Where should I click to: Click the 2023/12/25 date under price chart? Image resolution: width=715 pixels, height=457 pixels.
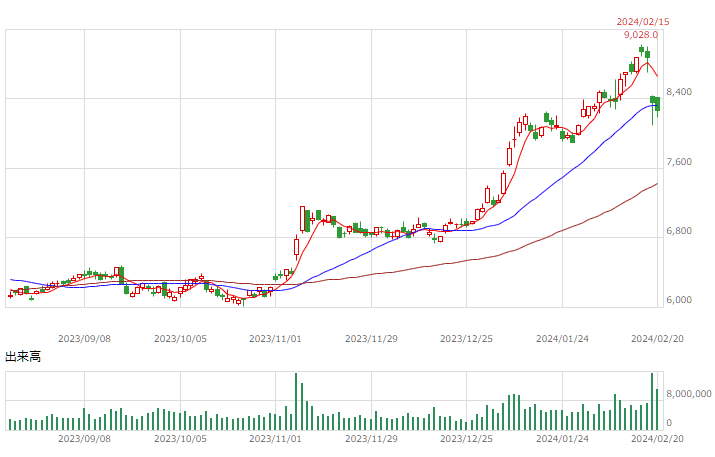tap(466, 339)
